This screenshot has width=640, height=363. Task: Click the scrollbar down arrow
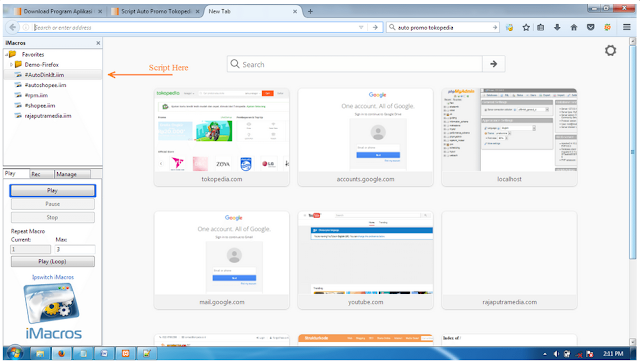coord(633,342)
